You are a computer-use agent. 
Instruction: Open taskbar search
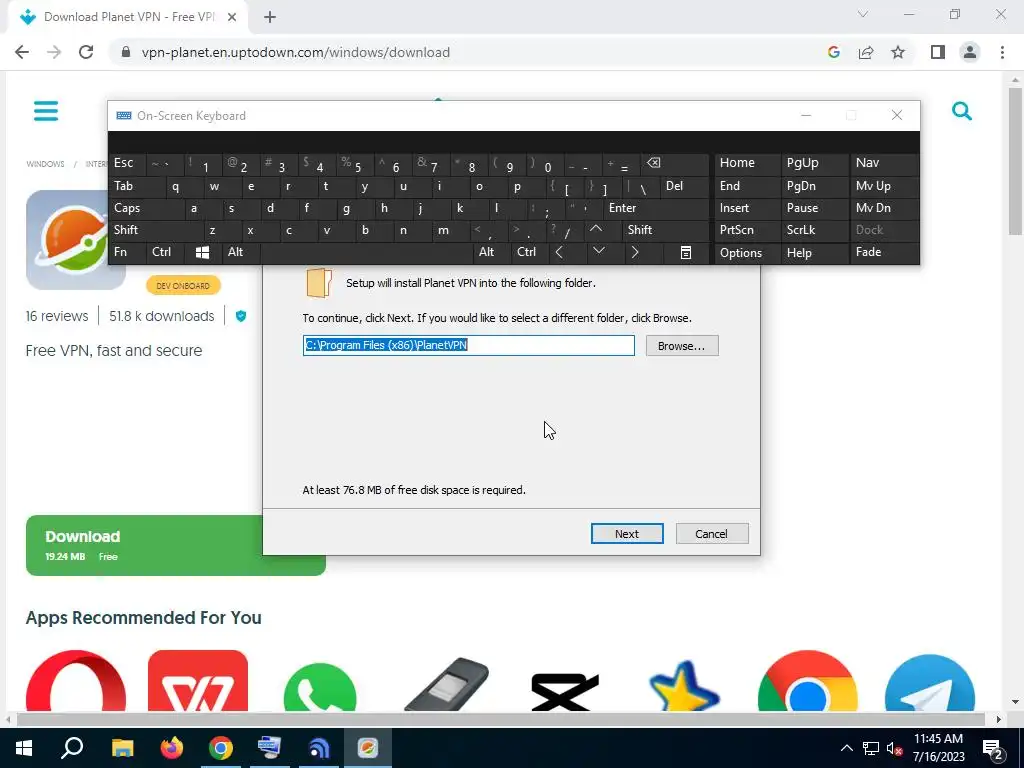[x=72, y=748]
